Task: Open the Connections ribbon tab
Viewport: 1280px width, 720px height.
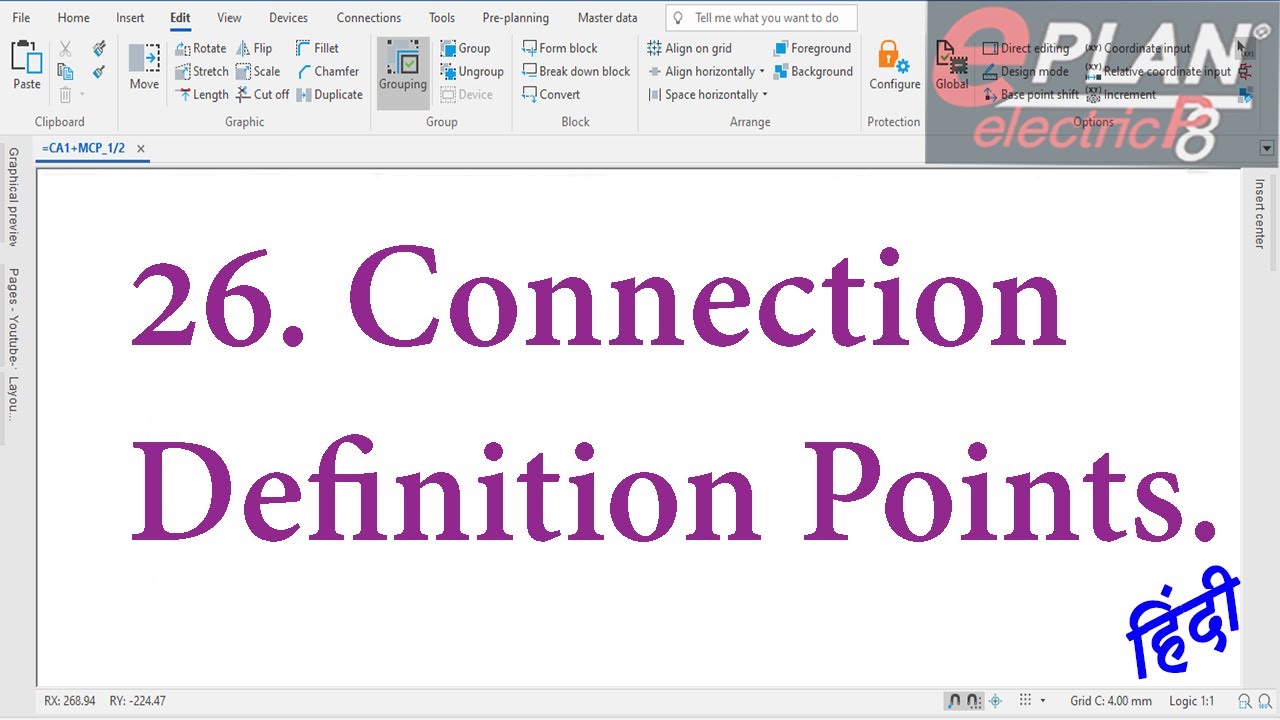Action: (x=369, y=18)
